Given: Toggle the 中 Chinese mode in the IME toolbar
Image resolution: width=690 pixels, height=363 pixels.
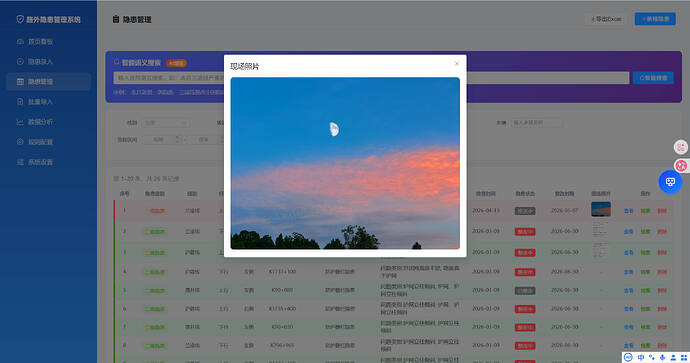Looking at the screenshot, I should point(641,357).
